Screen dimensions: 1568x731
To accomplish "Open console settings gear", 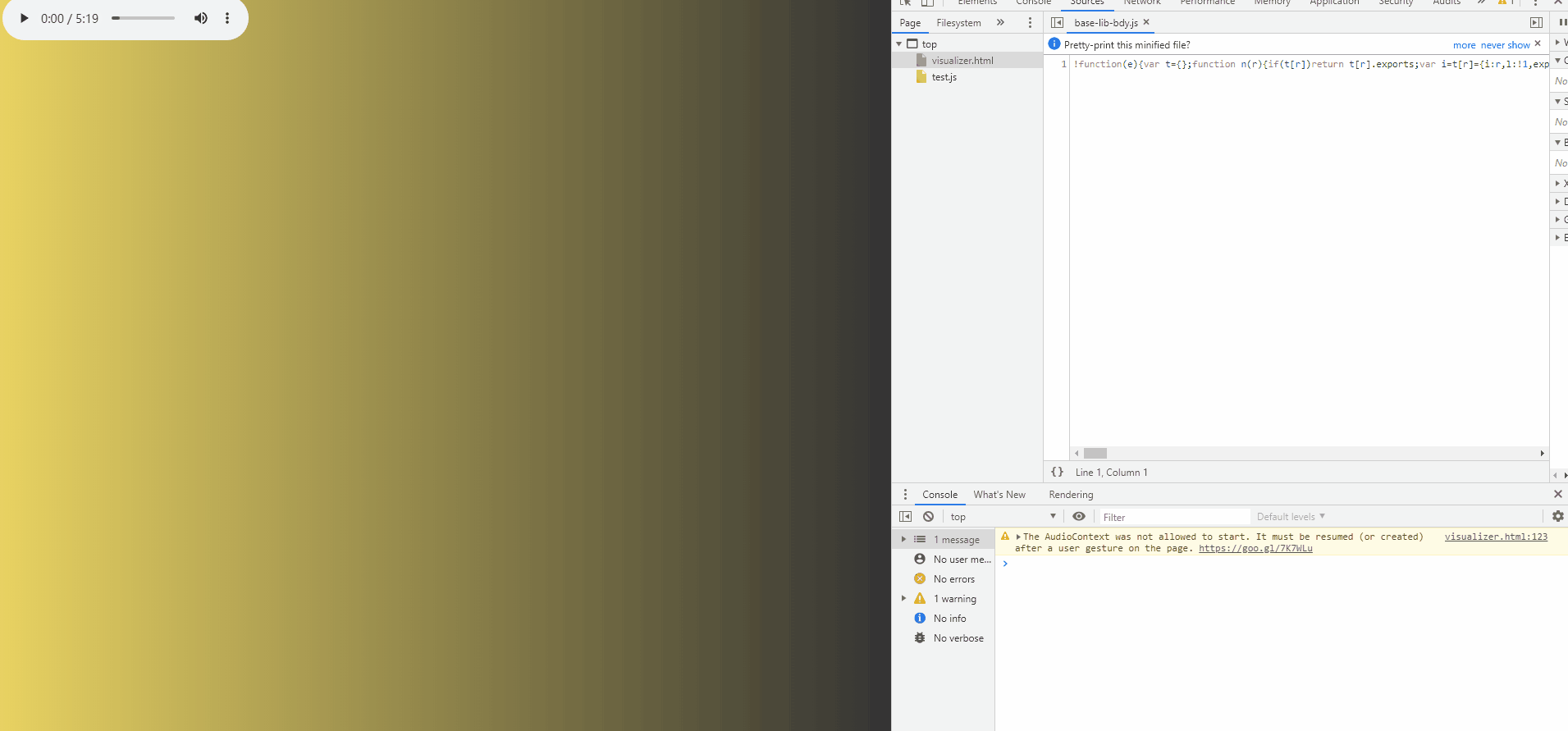I will [x=1557, y=516].
